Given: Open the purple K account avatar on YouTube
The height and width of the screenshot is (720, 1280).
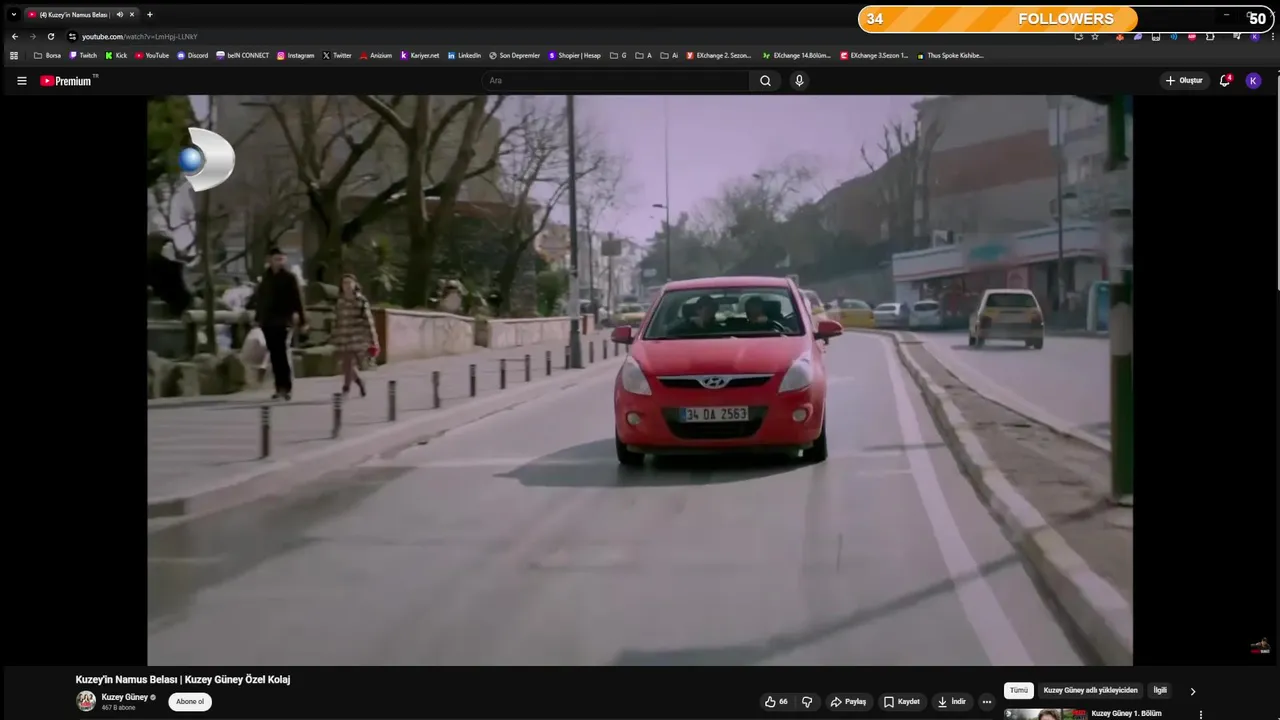Looking at the screenshot, I should click(1253, 81).
